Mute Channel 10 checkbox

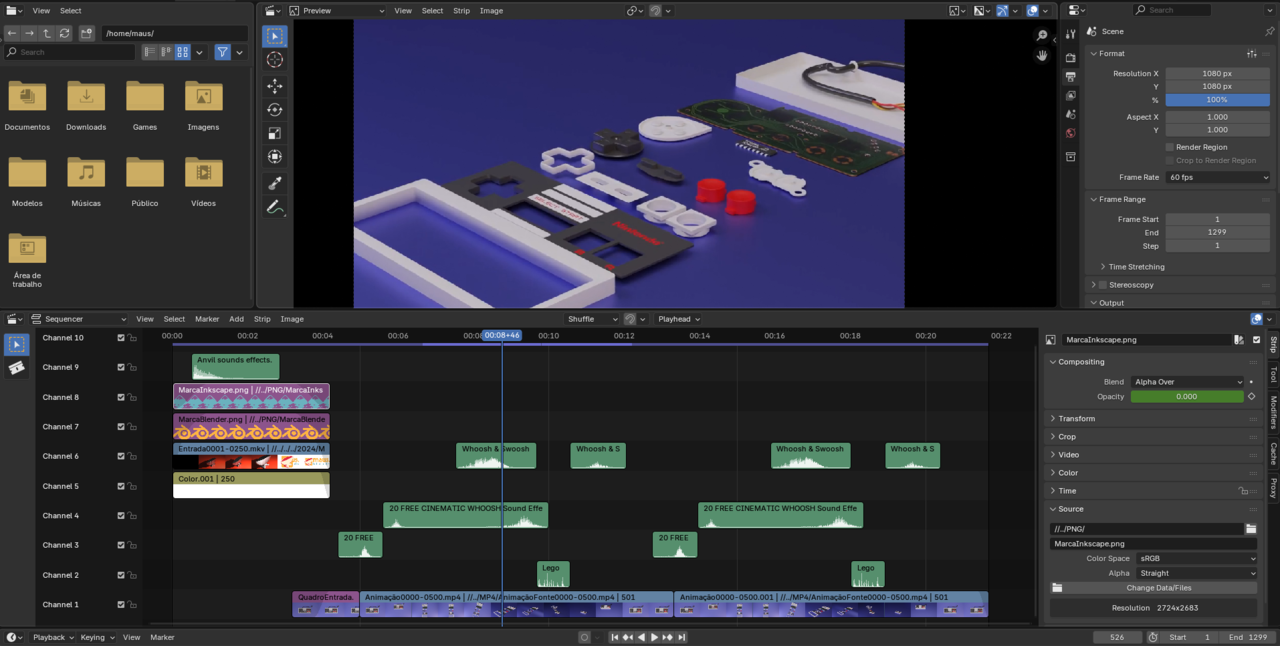[x=121, y=338]
